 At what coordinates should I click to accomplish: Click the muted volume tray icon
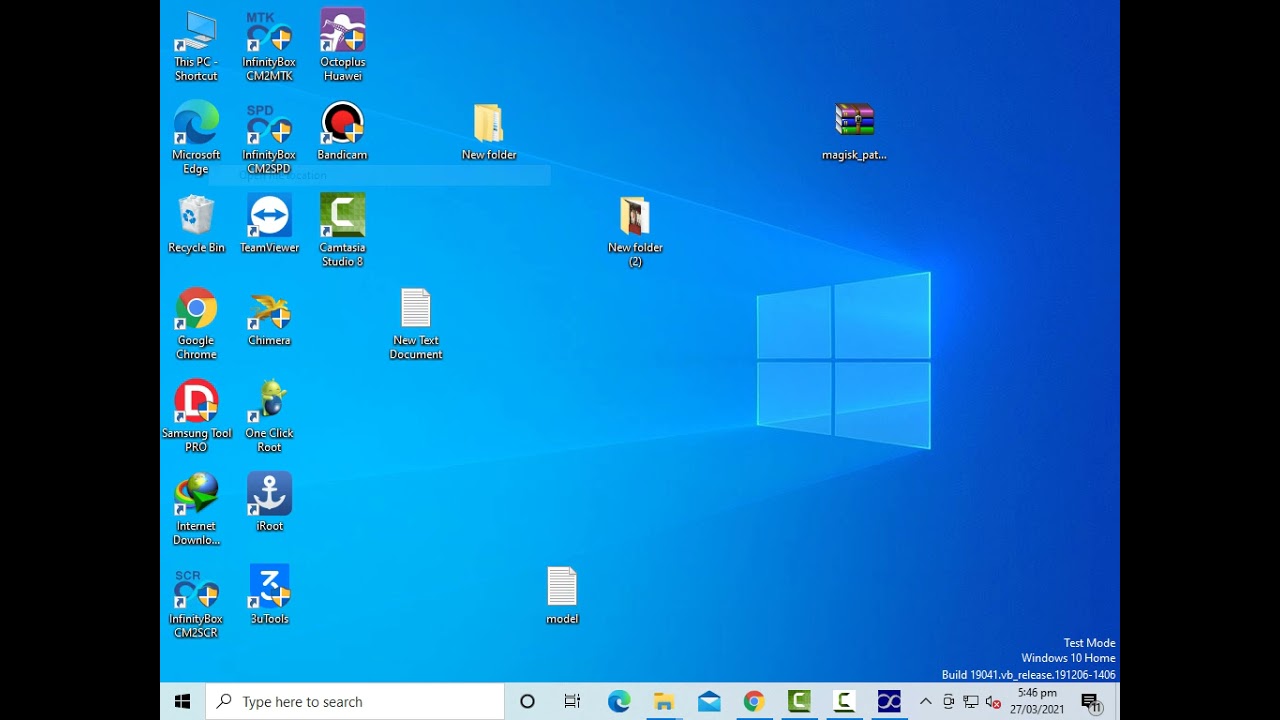pyautogui.click(x=993, y=702)
